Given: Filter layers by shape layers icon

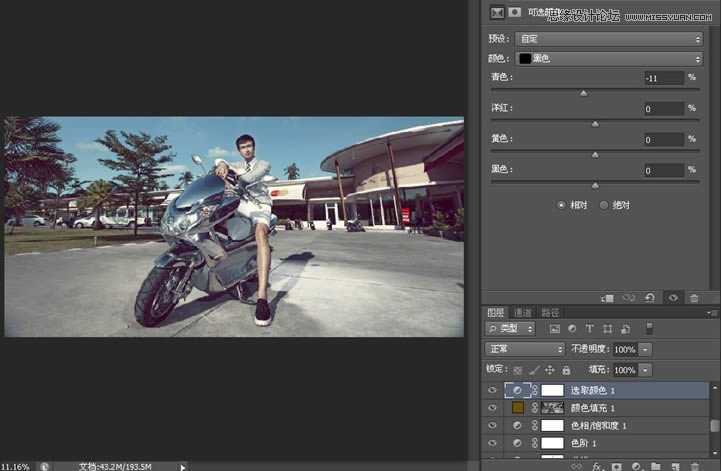Looking at the screenshot, I should coord(608,329).
